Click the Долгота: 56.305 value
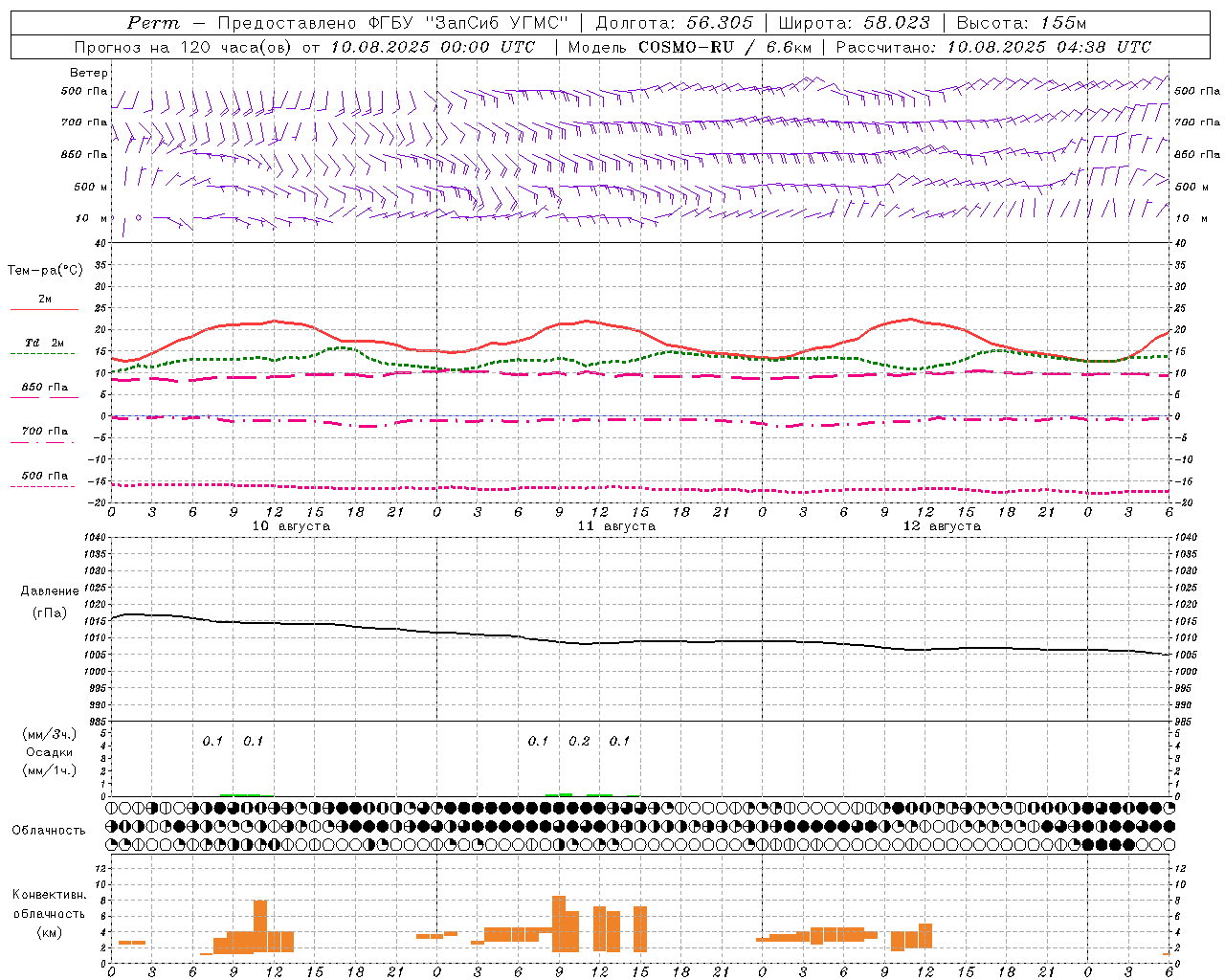1225x980 pixels. [675, 23]
